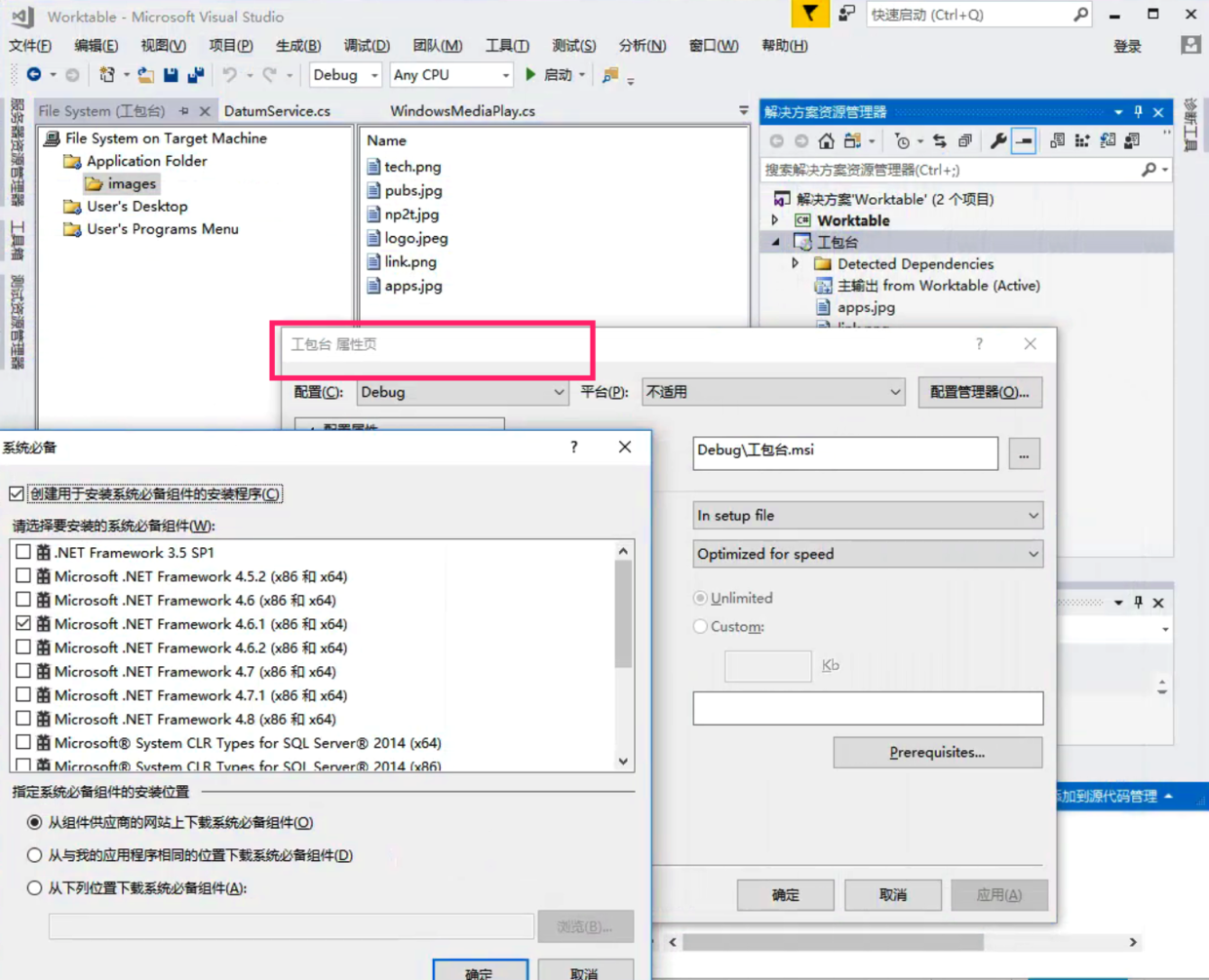Check Microsoft .NET Framework 4.8 prerequisite
This screenshot has height=980, width=1209.
(23, 719)
